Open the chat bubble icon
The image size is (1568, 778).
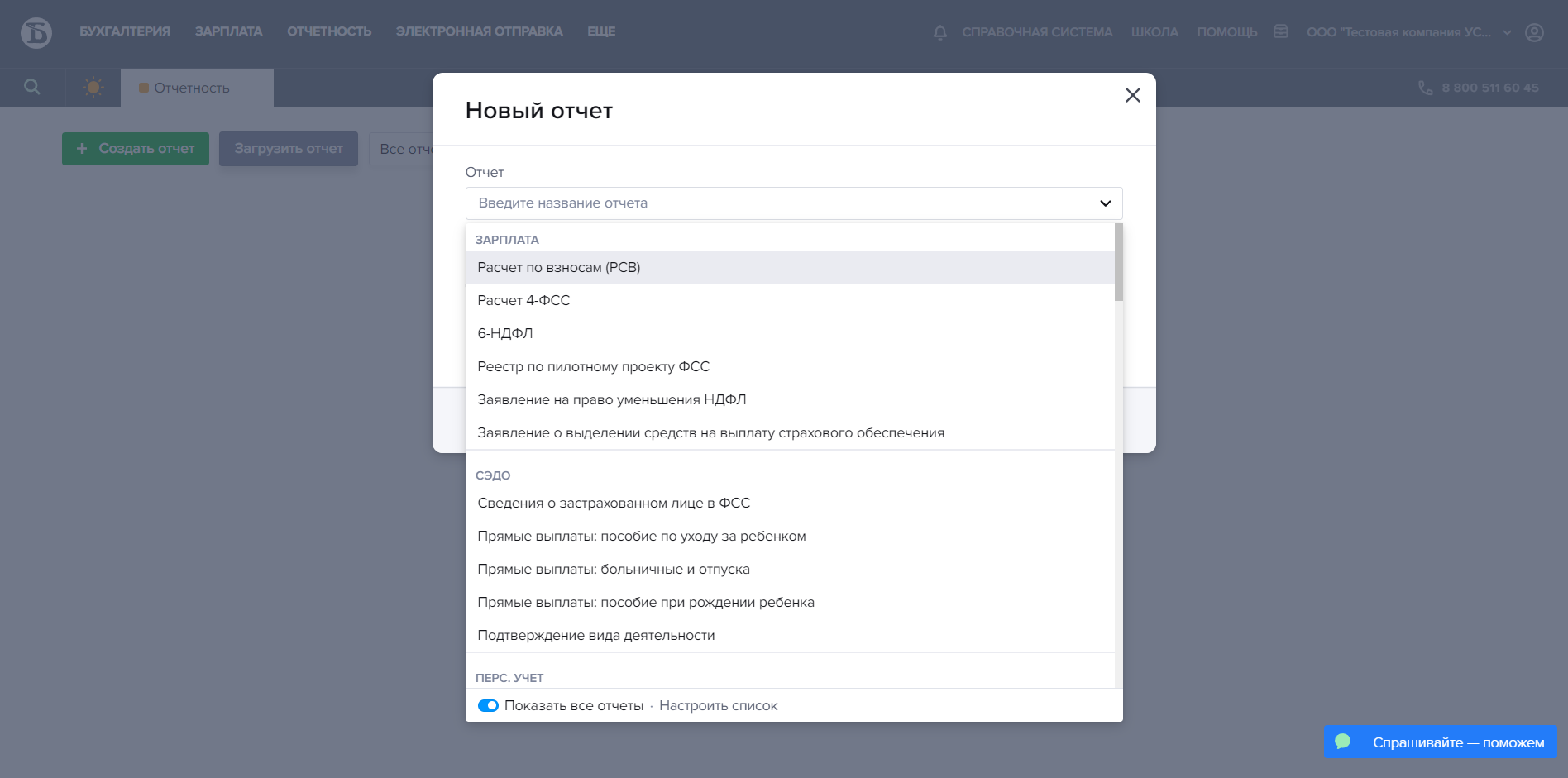click(x=1342, y=742)
